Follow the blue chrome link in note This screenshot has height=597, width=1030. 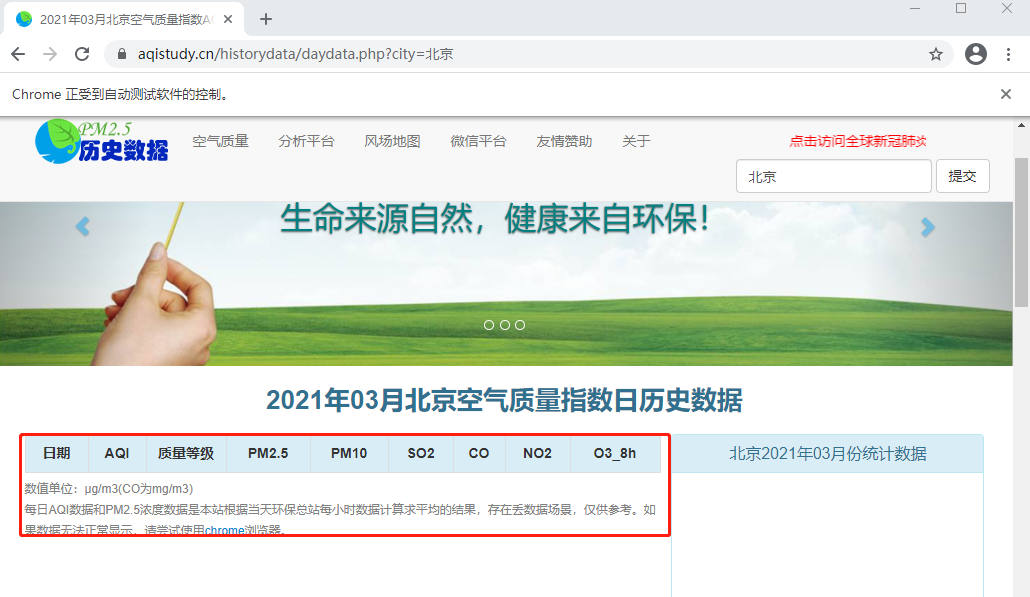click(224, 530)
